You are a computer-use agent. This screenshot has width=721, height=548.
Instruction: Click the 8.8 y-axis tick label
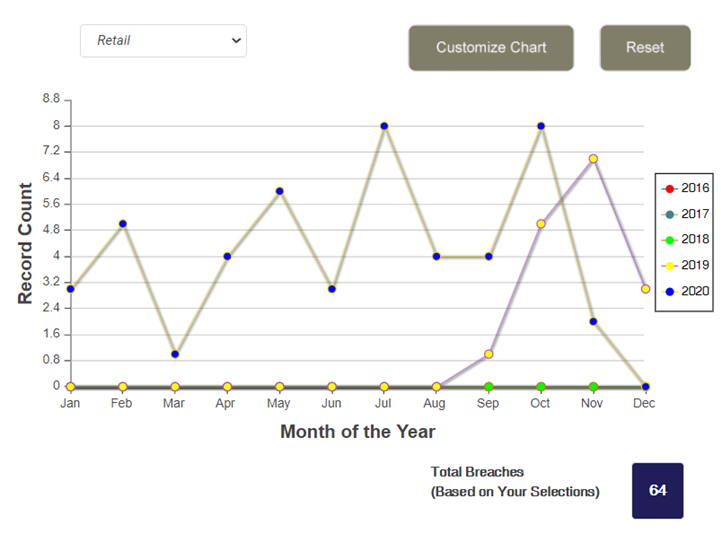click(52, 98)
